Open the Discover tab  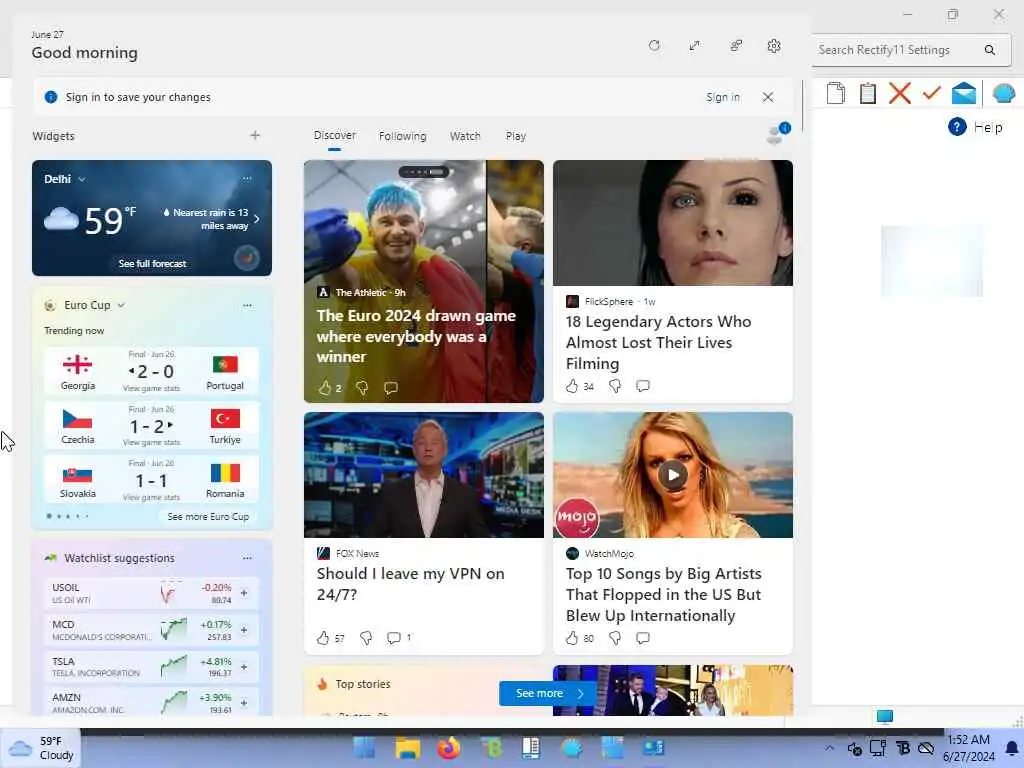tap(334, 135)
